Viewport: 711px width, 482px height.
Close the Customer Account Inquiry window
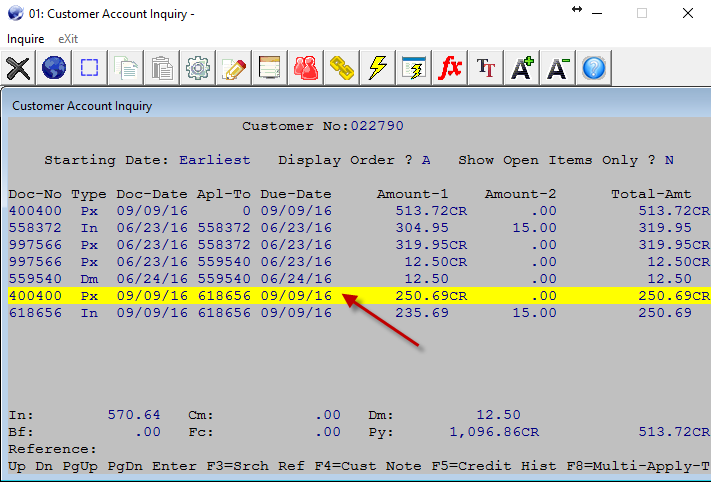[x=688, y=13]
